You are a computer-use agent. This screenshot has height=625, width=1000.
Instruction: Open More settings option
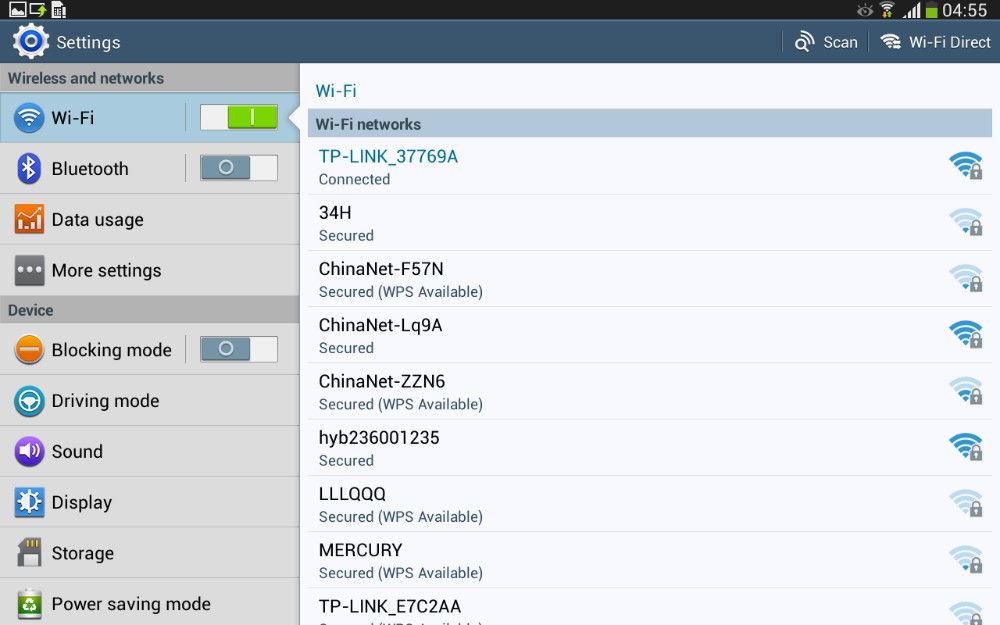[x=106, y=270]
